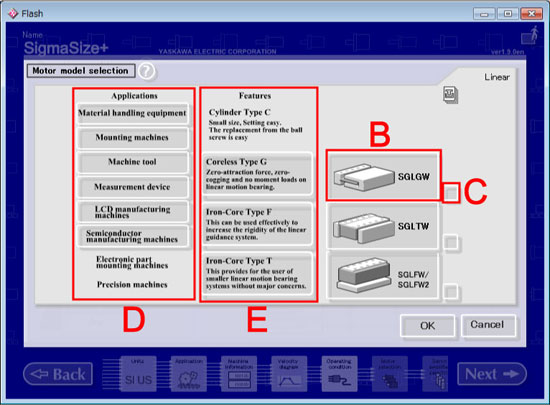Tick the checkbox beside SGLFW/SGLFW2

tap(451, 291)
